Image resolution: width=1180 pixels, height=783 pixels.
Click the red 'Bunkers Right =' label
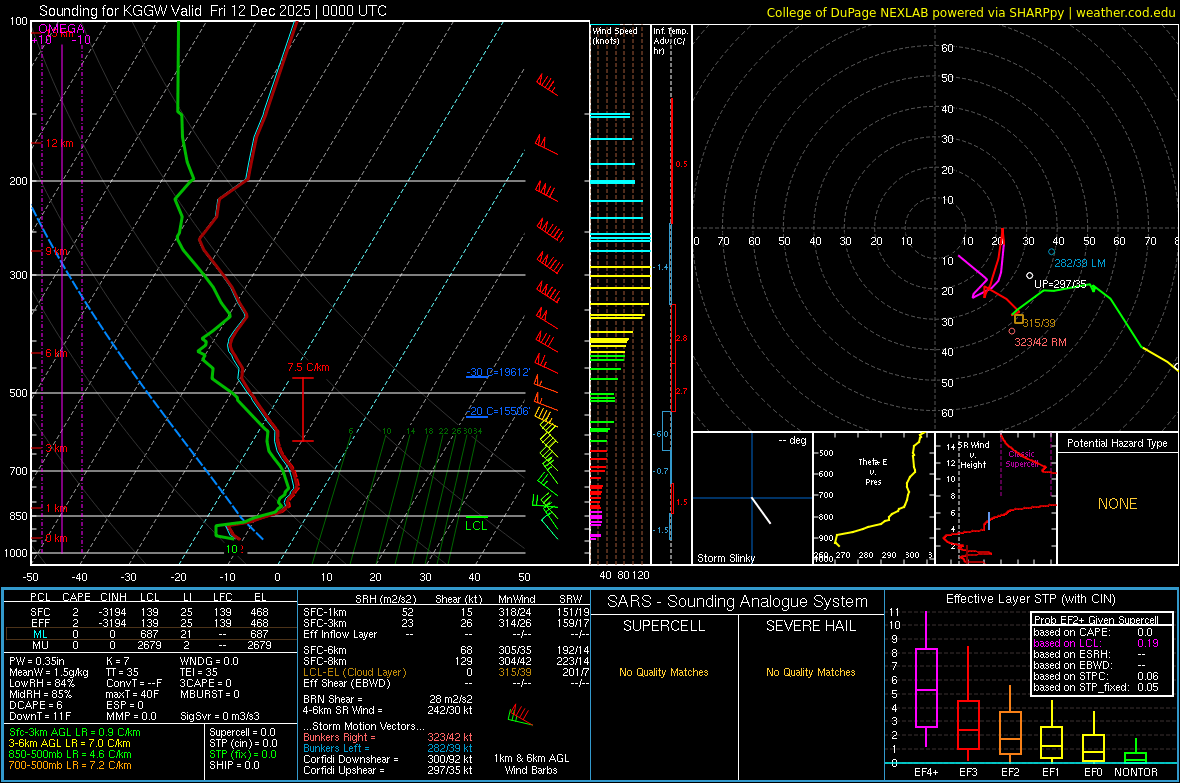339,737
